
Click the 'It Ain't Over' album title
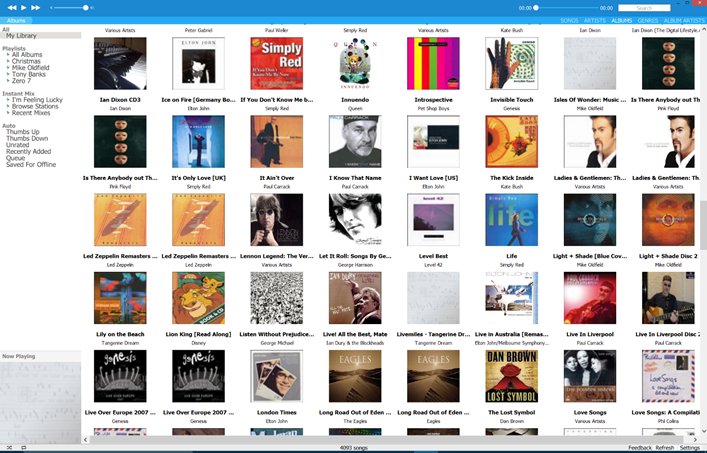[277, 178]
